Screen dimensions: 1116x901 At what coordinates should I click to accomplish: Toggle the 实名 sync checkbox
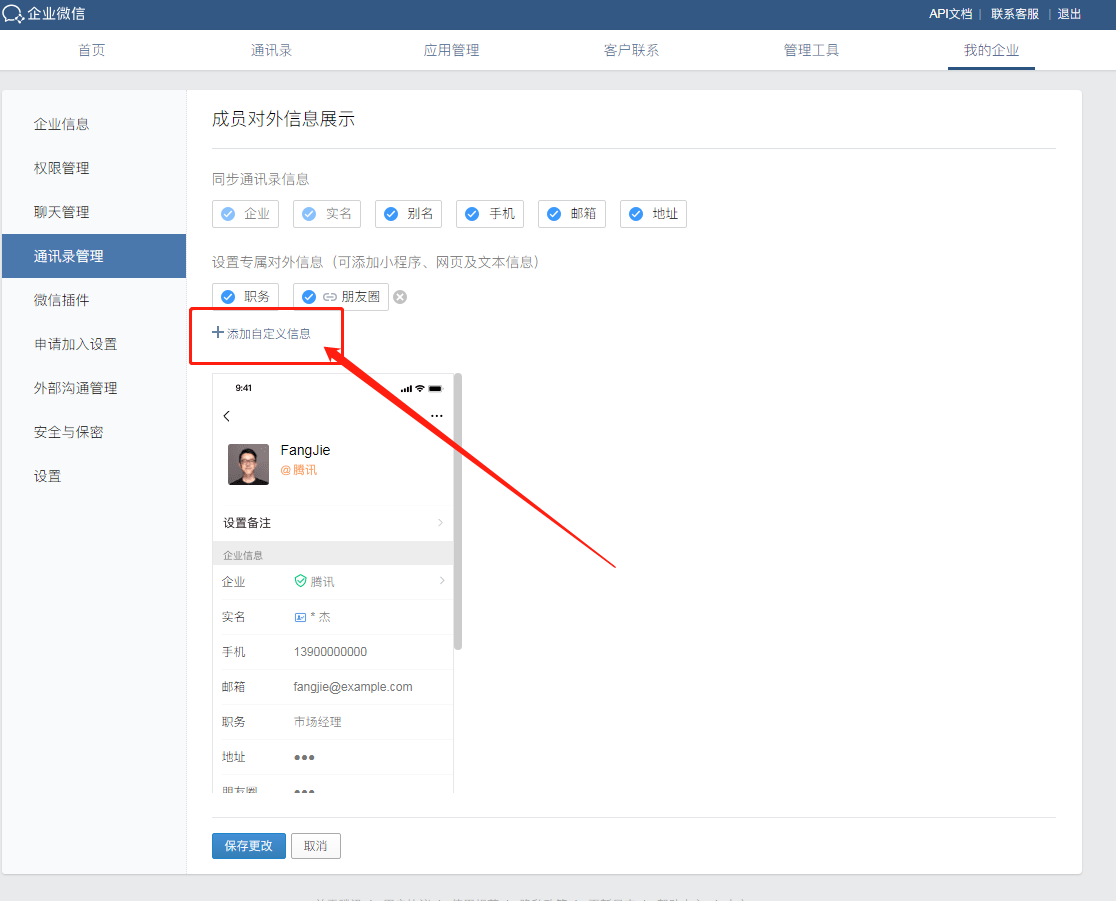[x=309, y=214]
